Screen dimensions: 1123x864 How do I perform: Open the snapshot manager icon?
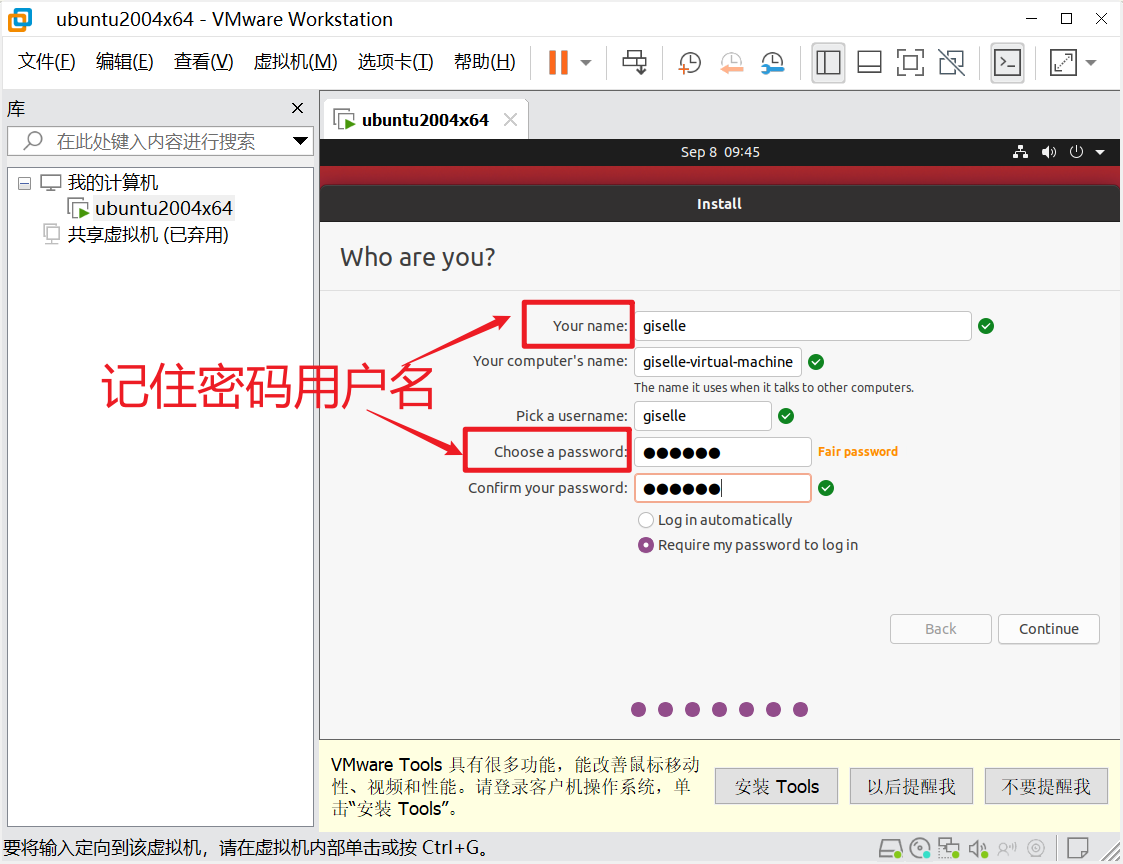click(773, 63)
